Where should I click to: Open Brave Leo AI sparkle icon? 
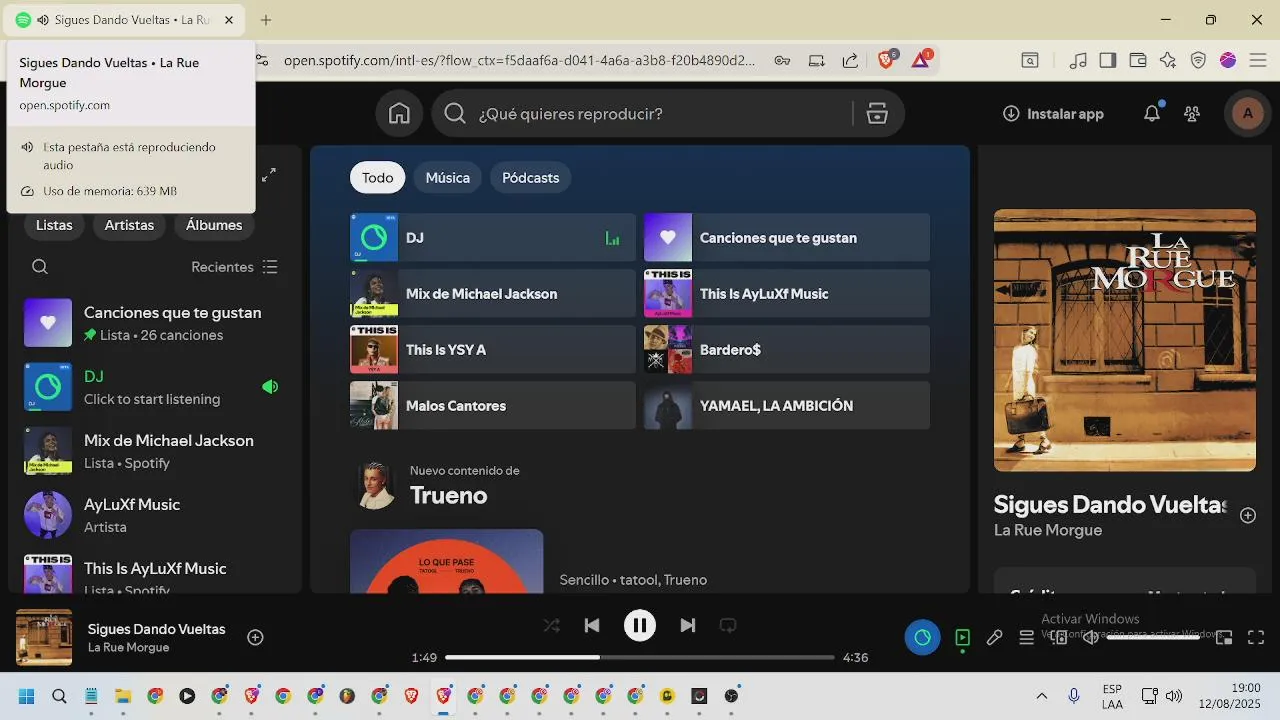(1168, 60)
